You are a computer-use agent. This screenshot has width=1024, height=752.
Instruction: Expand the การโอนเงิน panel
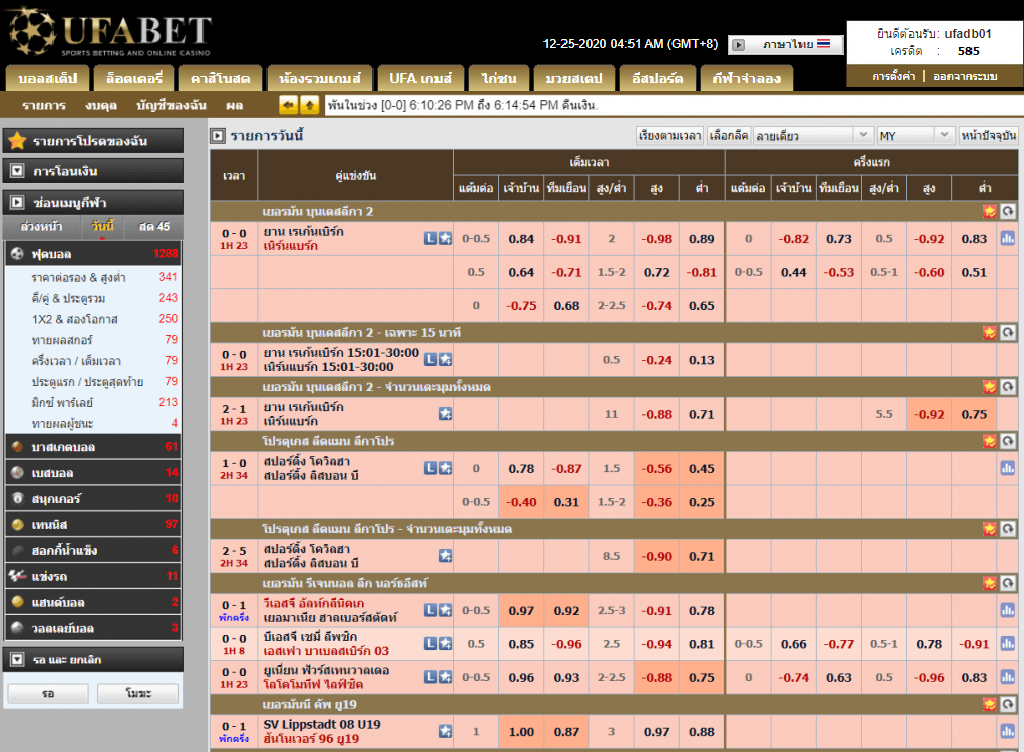(93, 171)
